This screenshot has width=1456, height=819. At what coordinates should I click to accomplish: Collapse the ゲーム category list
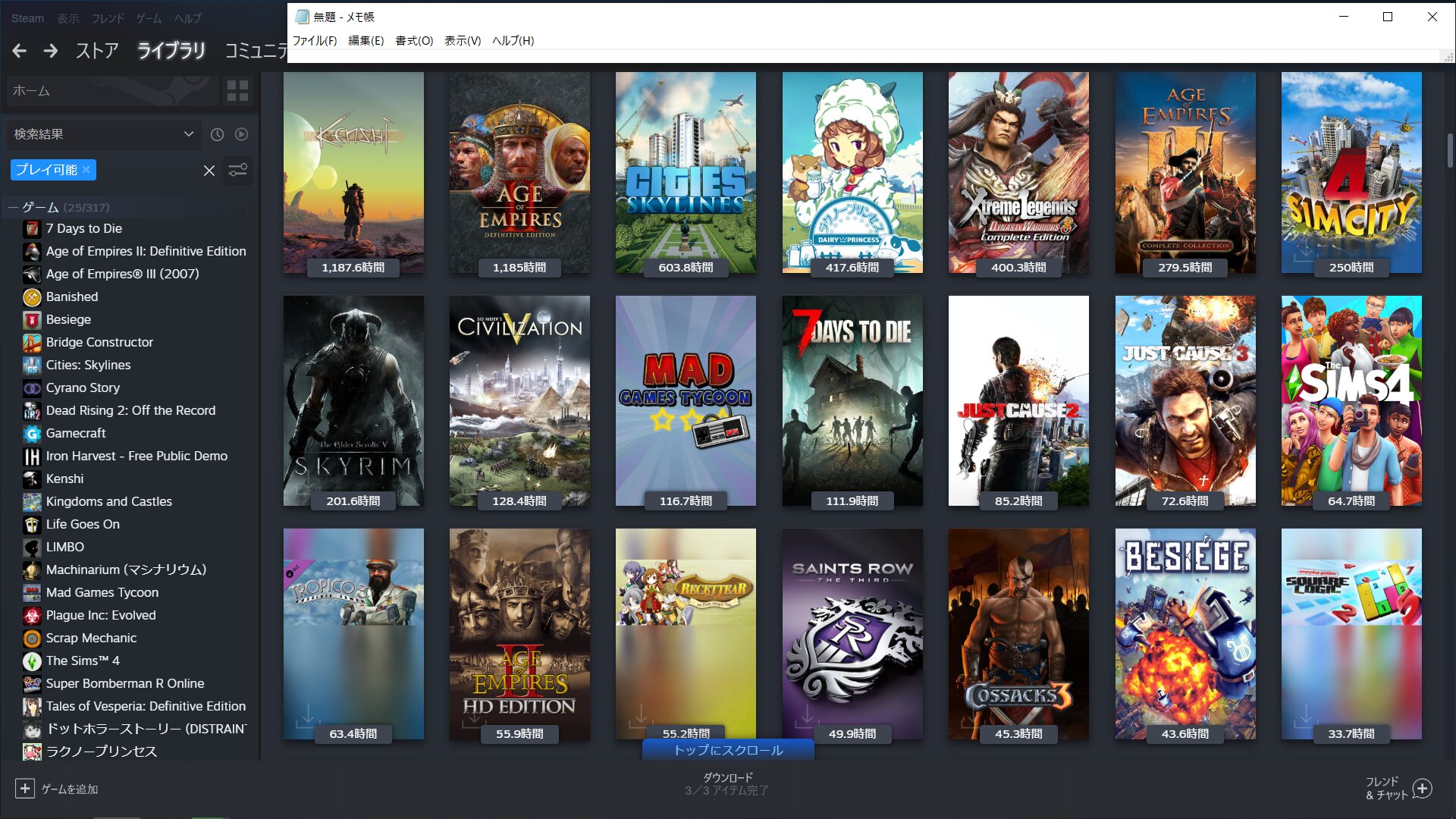coord(13,207)
